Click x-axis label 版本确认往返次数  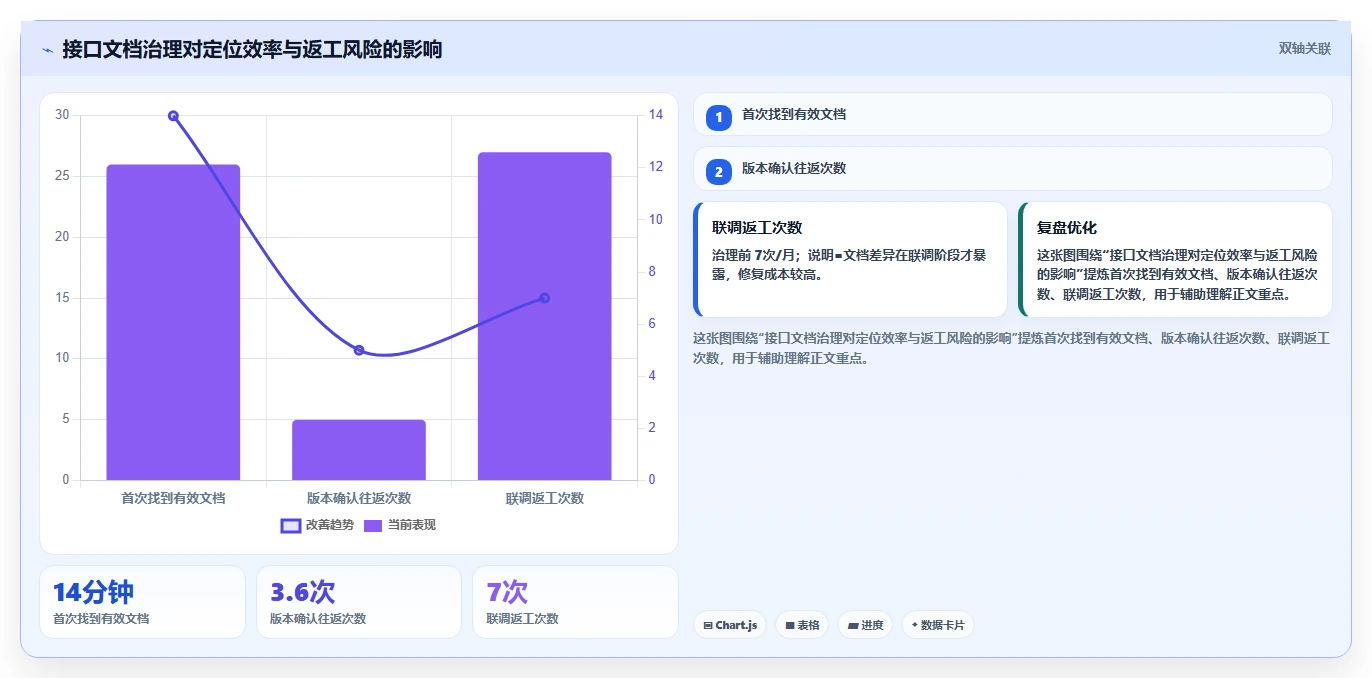point(359,497)
